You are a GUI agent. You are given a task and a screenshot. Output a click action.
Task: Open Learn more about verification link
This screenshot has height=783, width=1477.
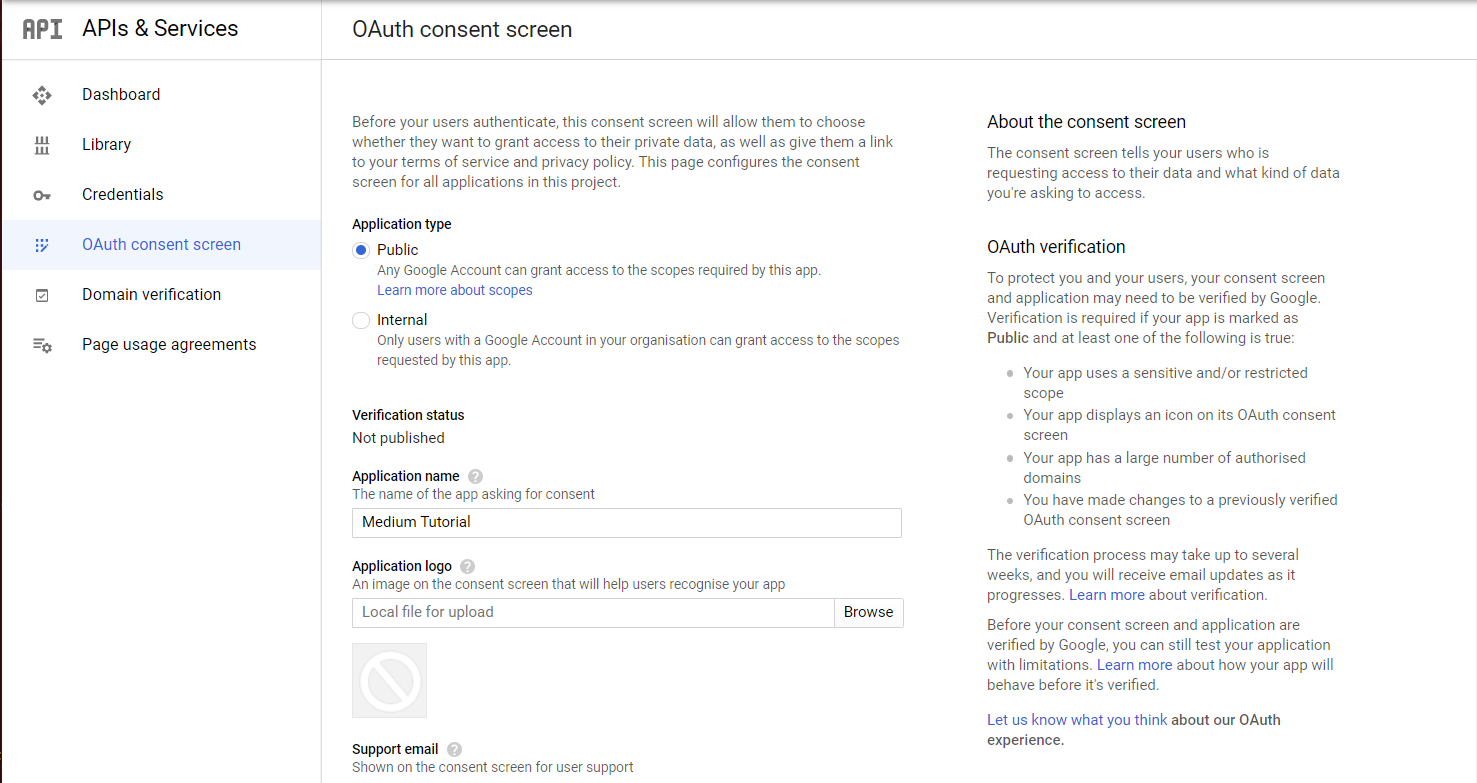(1106, 595)
